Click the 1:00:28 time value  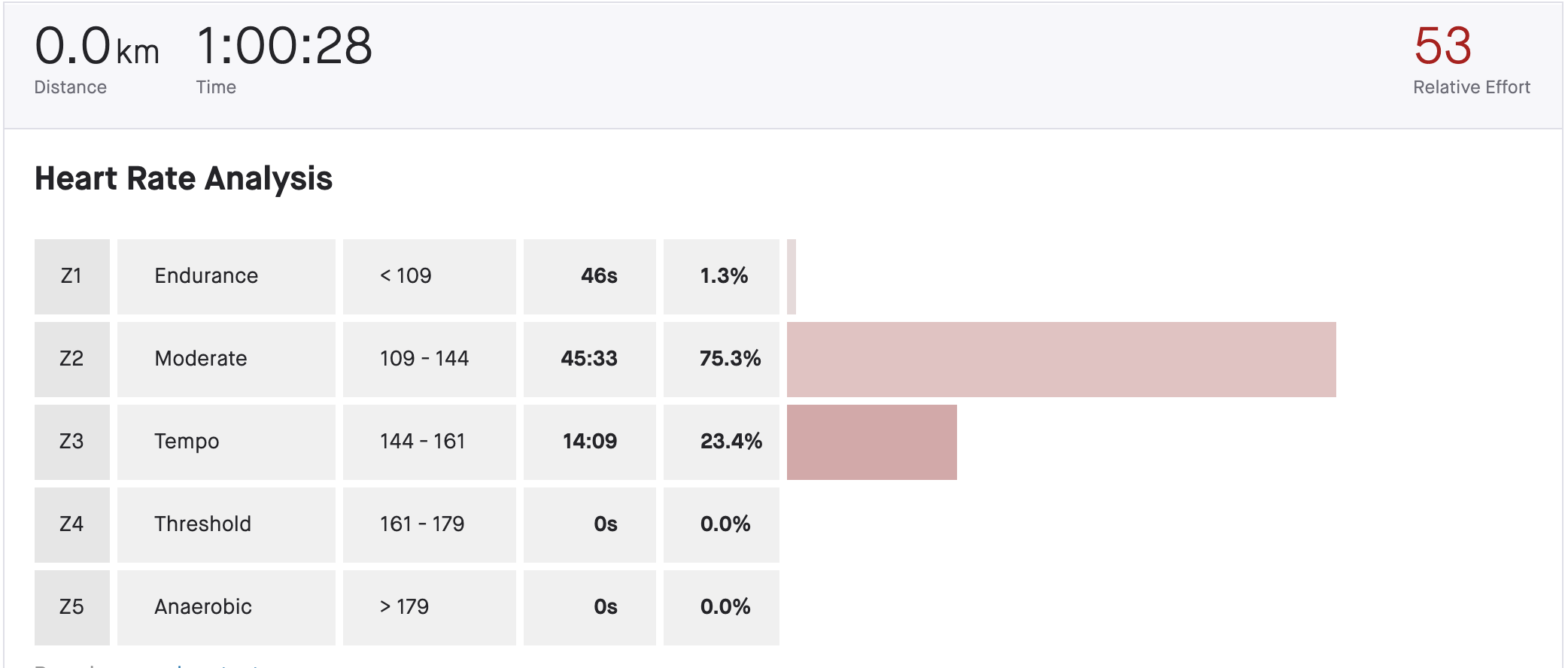[x=284, y=46]
